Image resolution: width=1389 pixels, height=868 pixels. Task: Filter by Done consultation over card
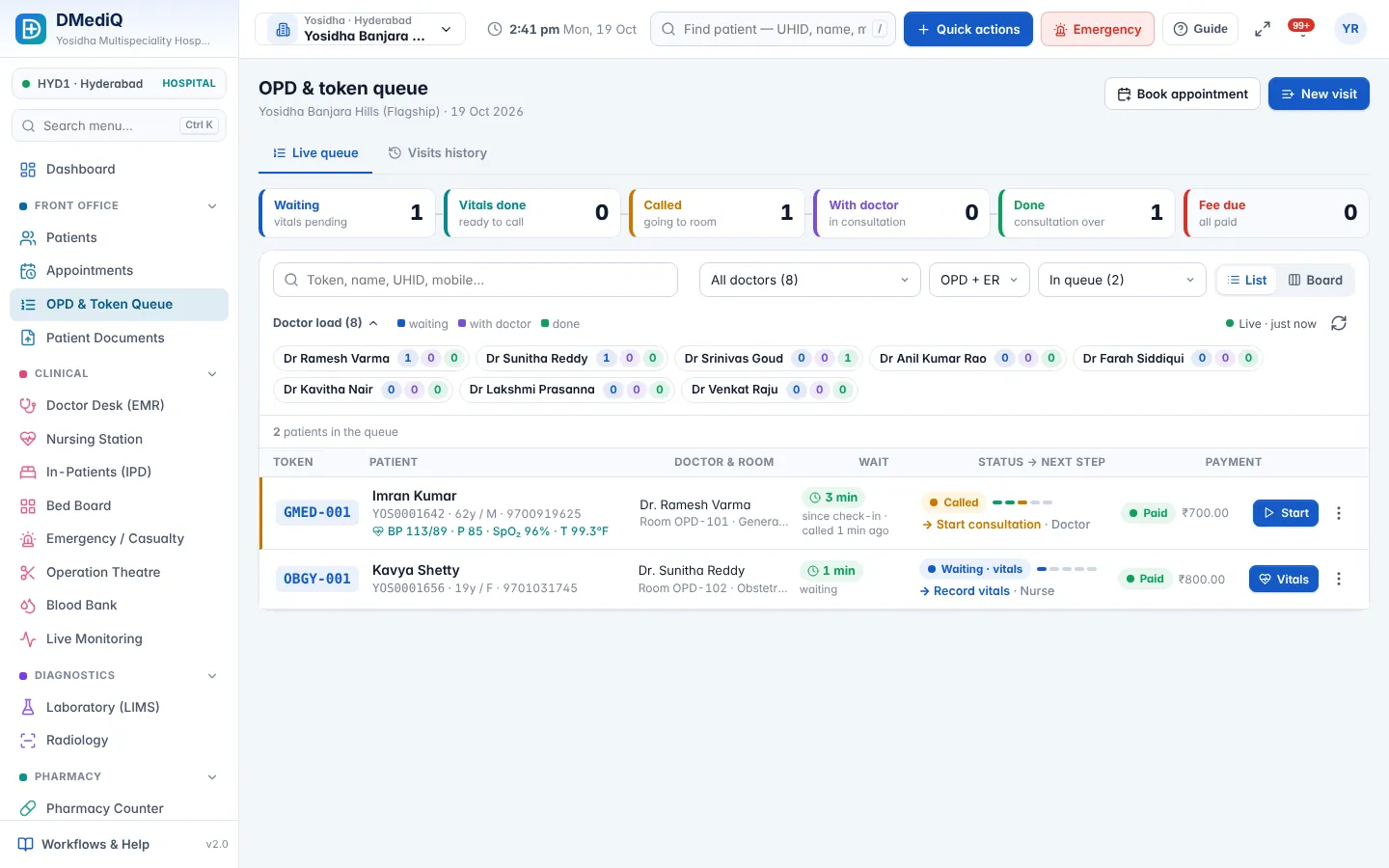(1088, 213)
